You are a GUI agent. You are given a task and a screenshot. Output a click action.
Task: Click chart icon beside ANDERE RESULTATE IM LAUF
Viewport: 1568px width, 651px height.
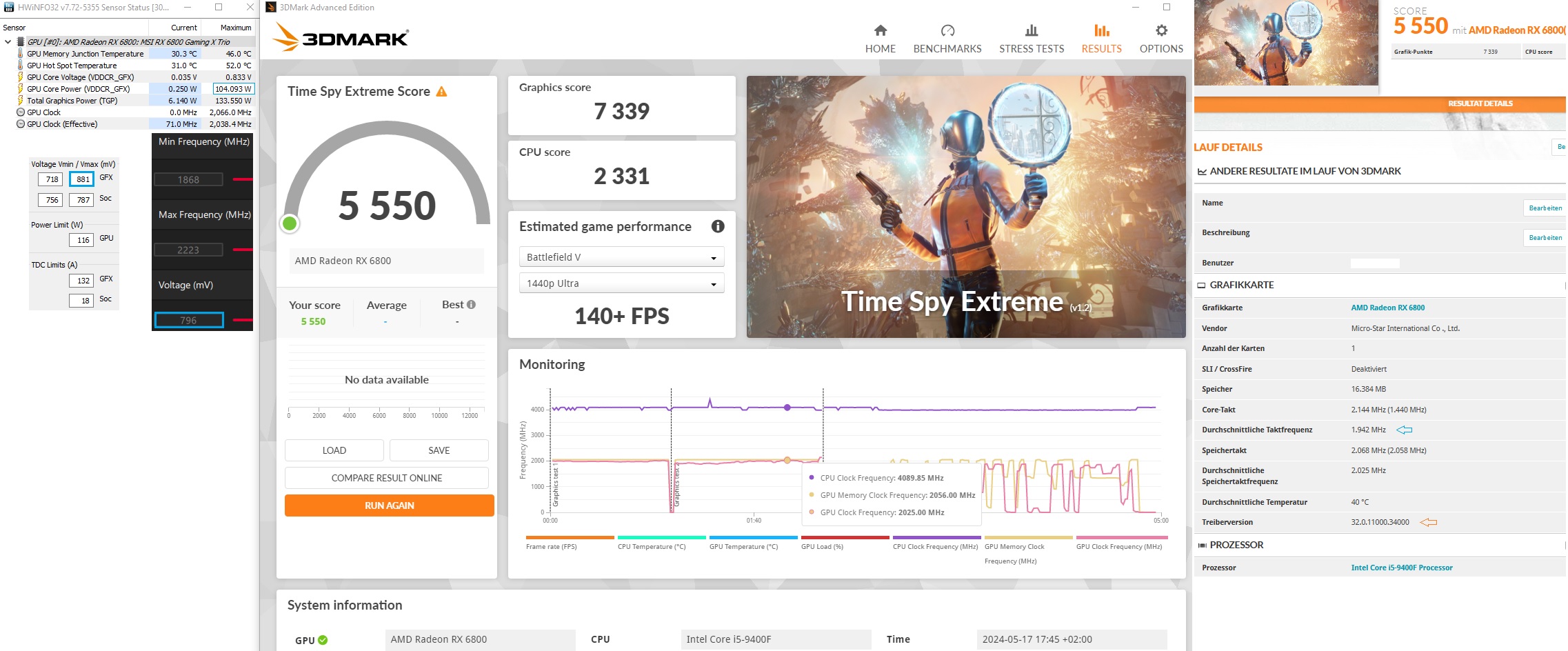[x=1202, y=171]
